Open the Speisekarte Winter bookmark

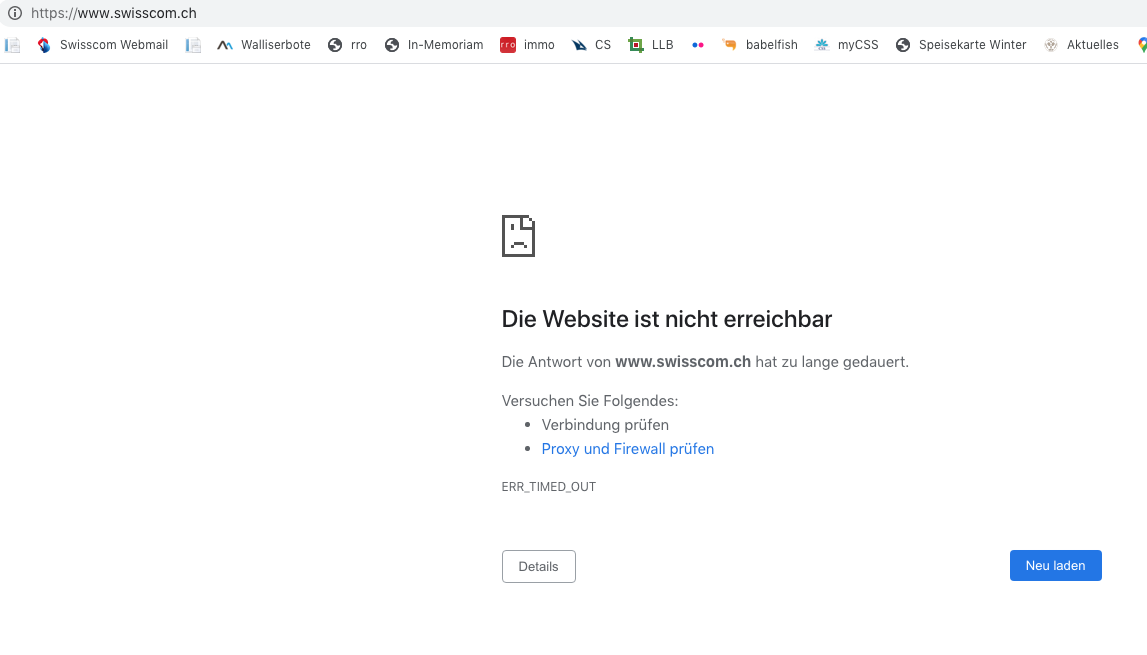pyautogui.click(x=961, y=45)
